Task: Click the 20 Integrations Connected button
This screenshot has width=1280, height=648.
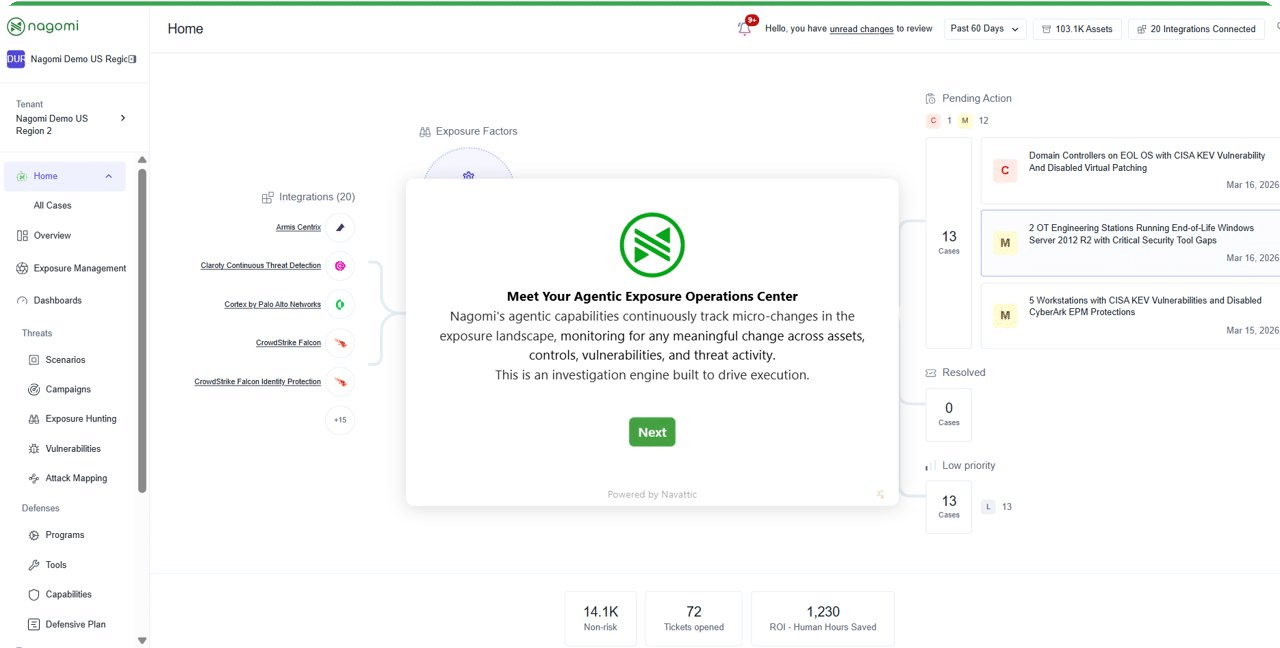Action: [x=1195, y=29]
